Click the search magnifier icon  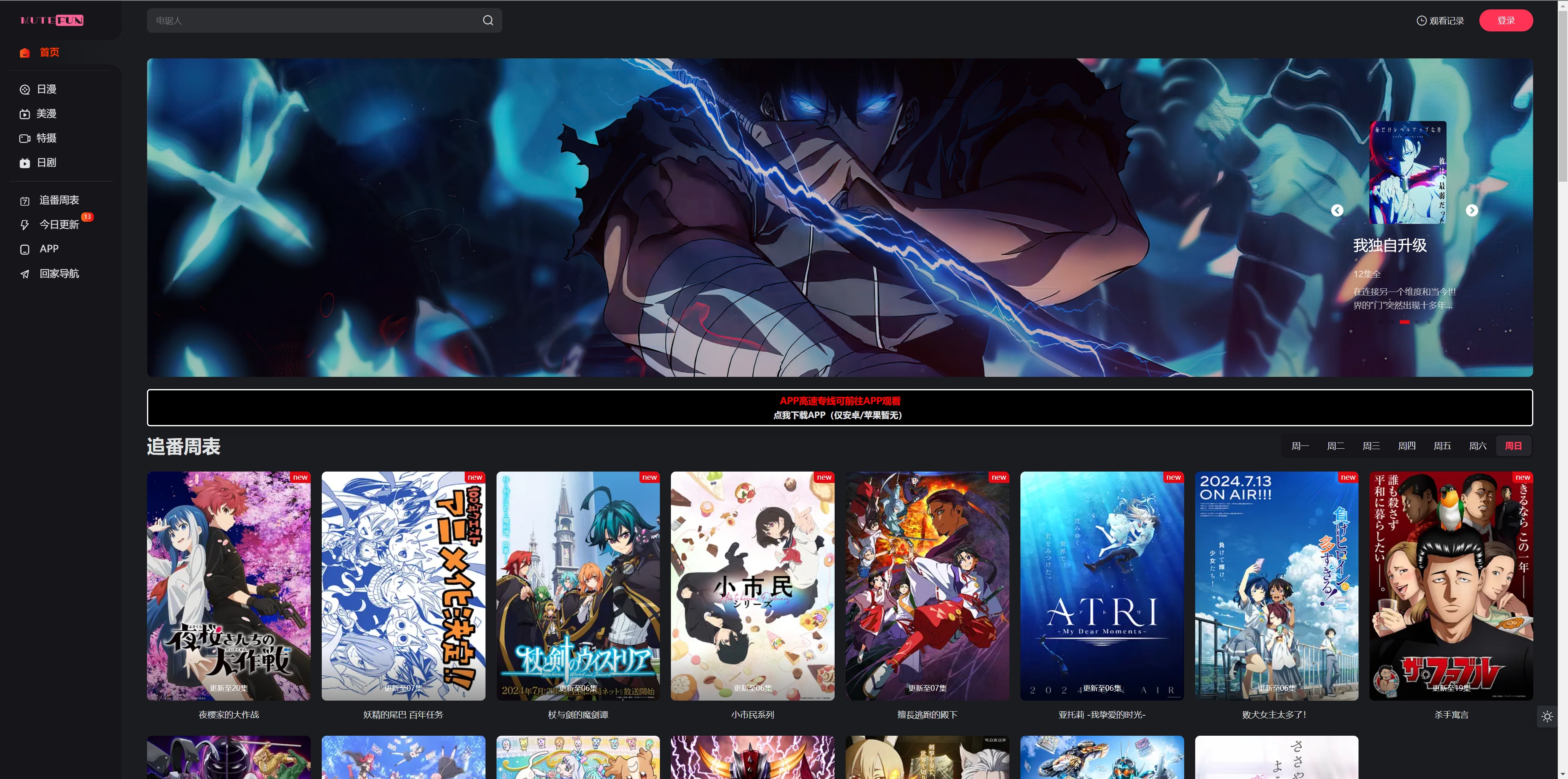pos(488,21)
